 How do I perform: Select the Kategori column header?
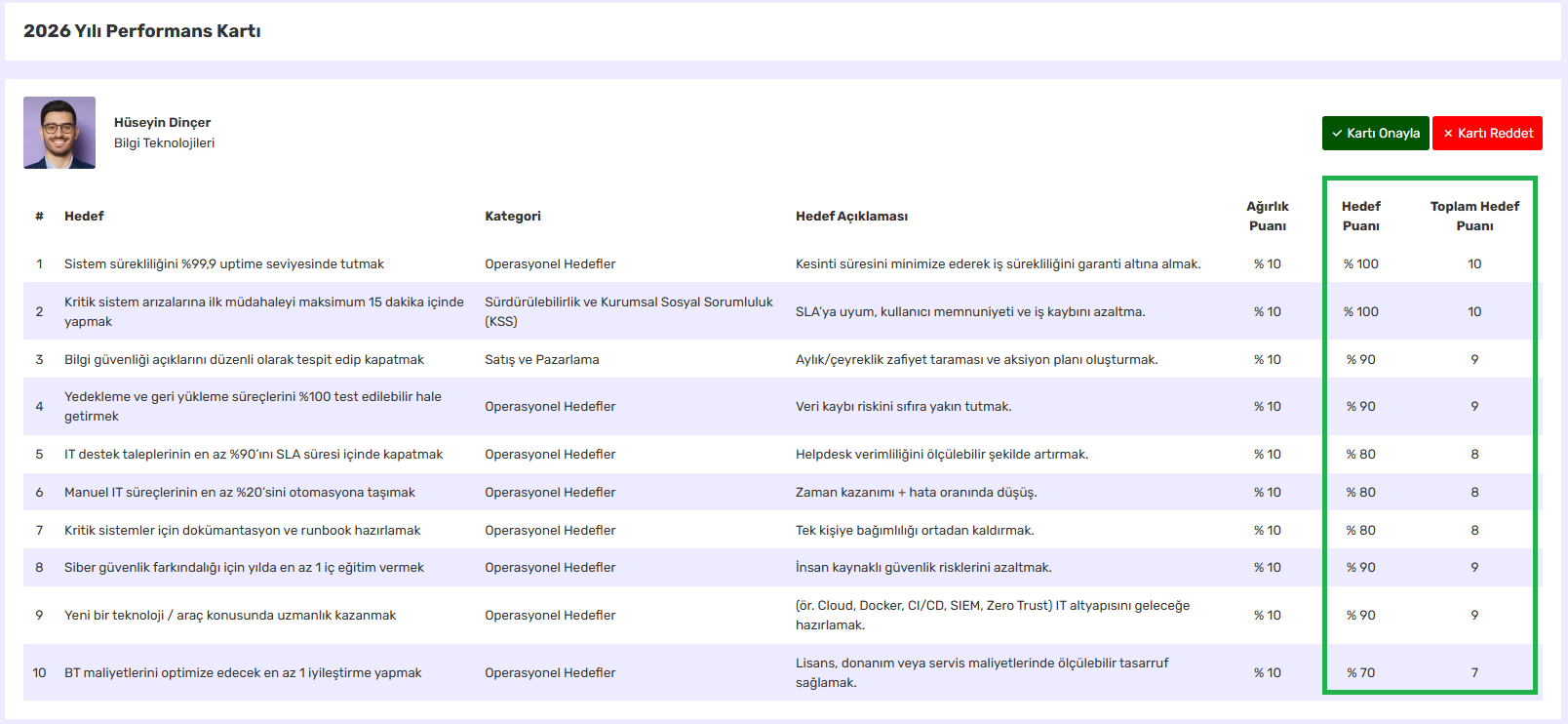pyautogui.click(x=512, y=217)
